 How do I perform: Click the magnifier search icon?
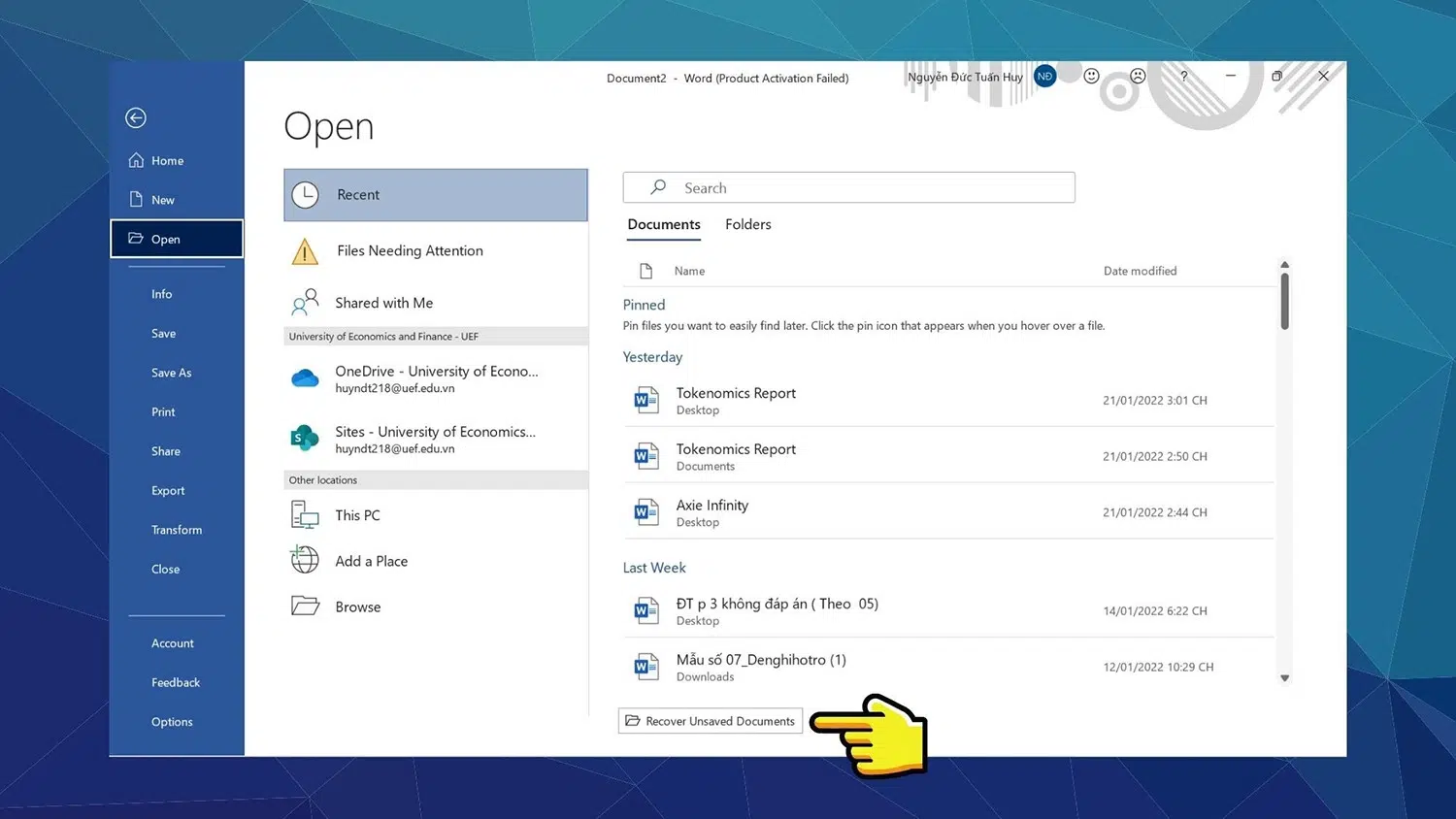click(x=658, y=187)
